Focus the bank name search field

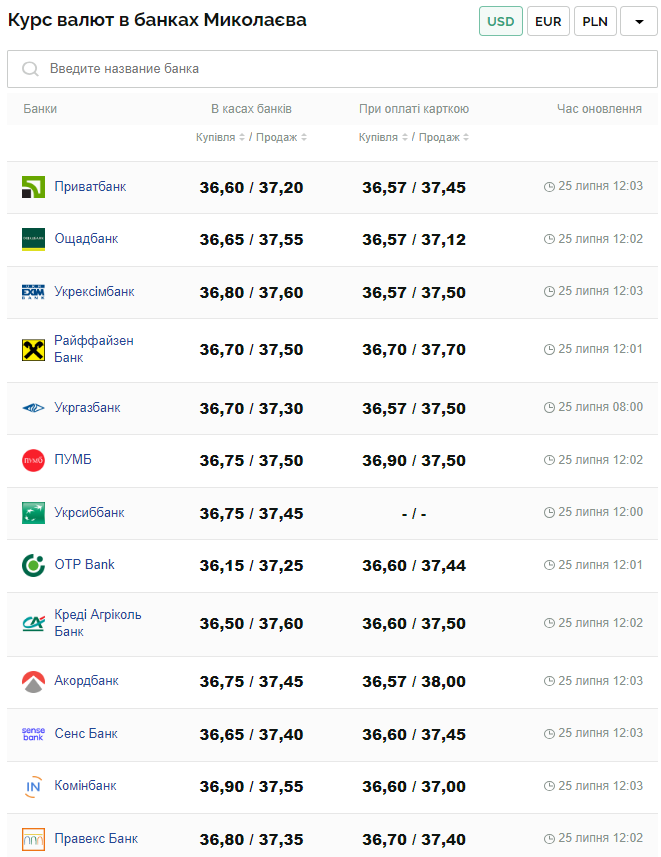[330, 69]
